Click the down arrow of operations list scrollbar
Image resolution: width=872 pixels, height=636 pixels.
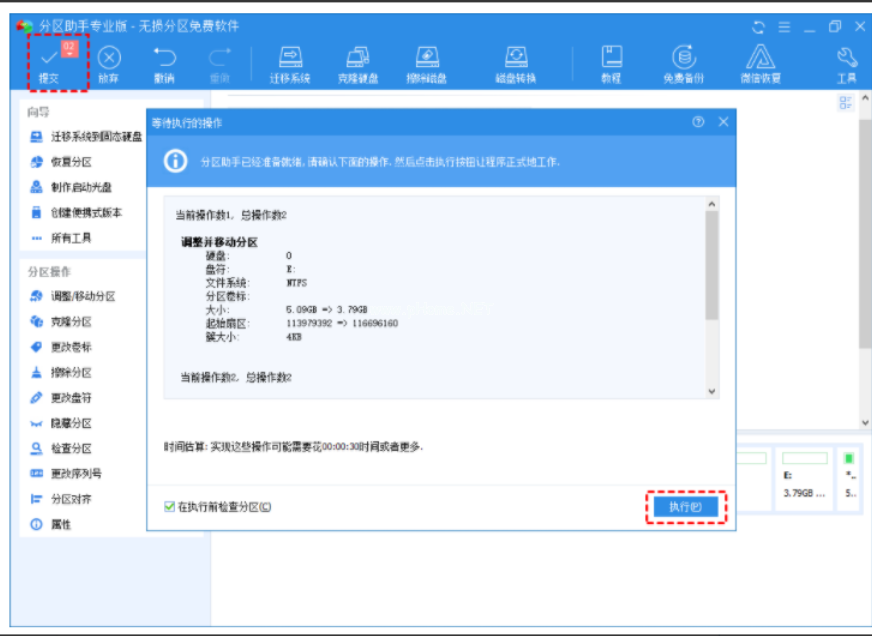click(x=712, y=391)
